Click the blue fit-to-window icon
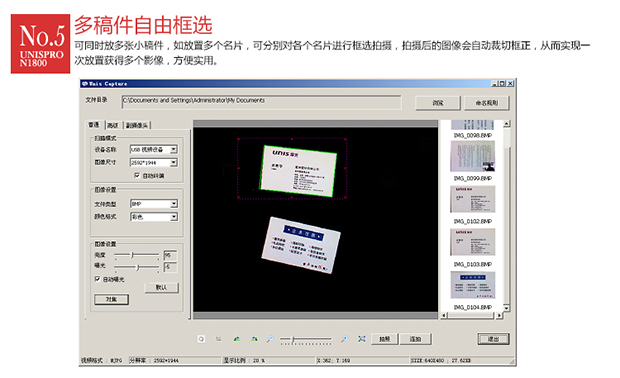Screen dimensions: 620x378 pyautogui.click(x=362, y=339)
